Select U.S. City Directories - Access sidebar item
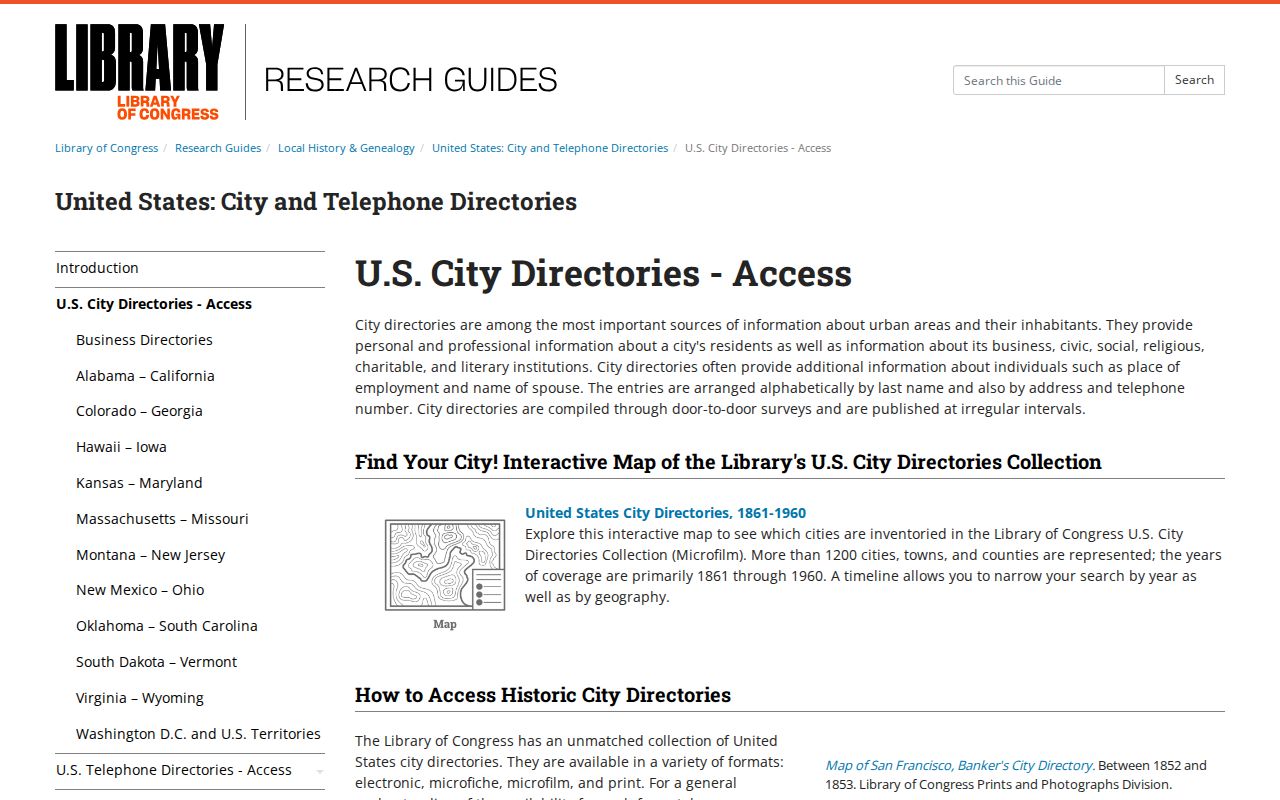The image size is (1280, 800). [190, 304]
